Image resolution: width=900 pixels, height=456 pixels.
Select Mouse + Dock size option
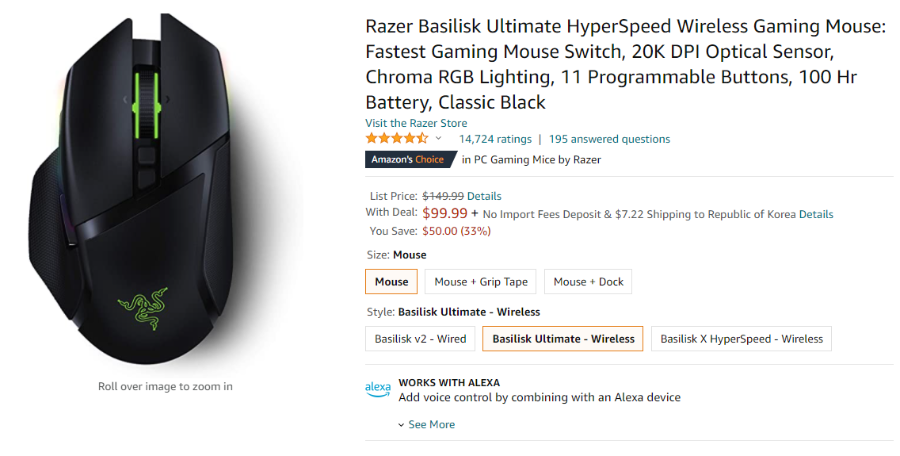click(x=588, y=281)
